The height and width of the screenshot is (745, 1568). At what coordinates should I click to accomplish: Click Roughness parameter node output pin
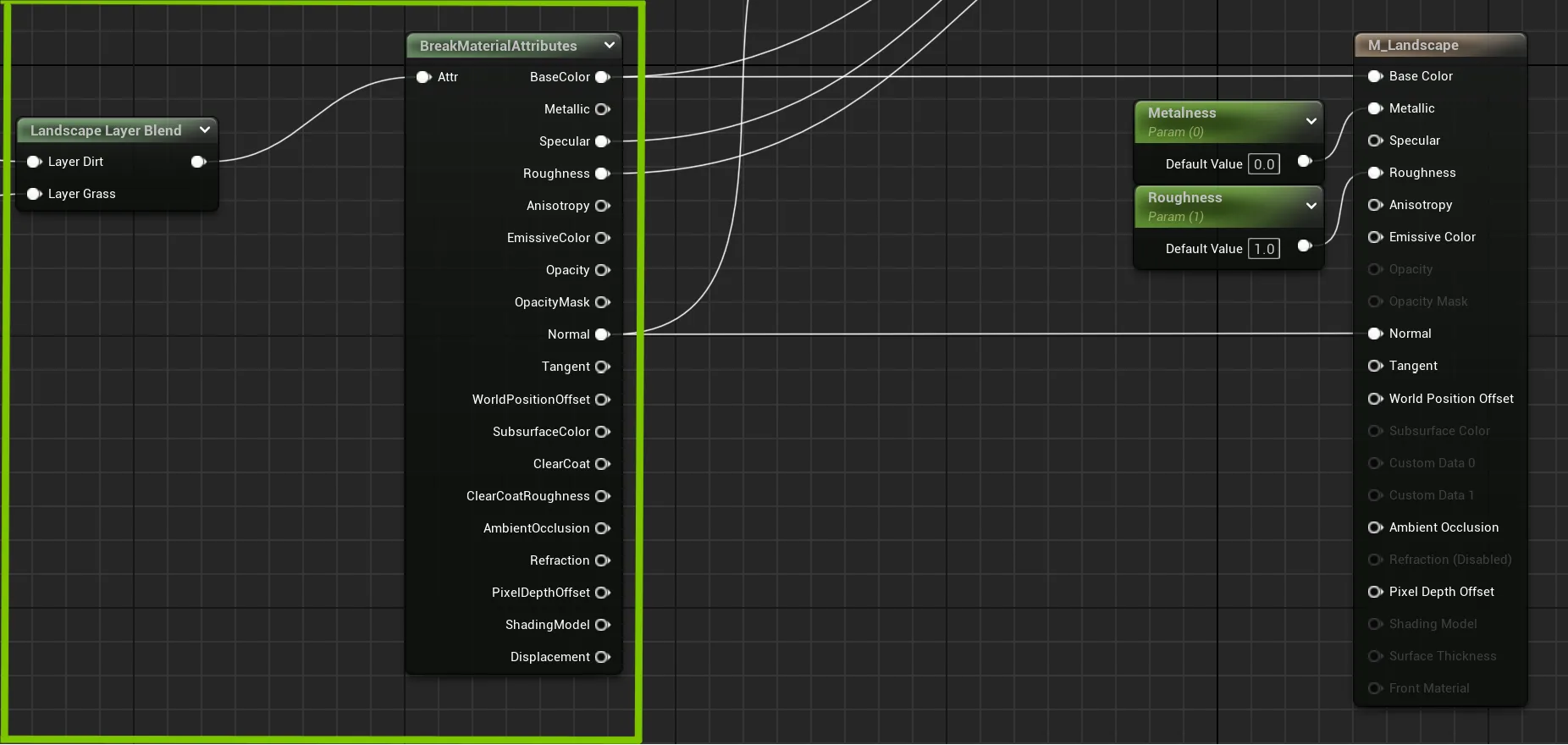point(1305,246)
